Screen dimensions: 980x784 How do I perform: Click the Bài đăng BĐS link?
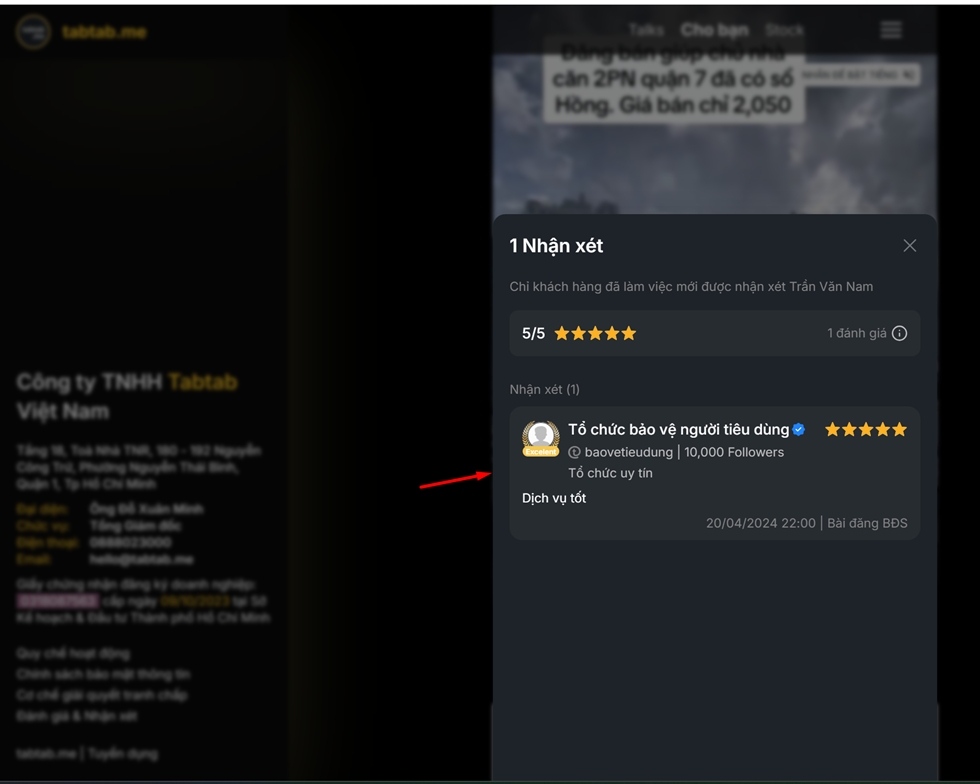coord(867,523)
